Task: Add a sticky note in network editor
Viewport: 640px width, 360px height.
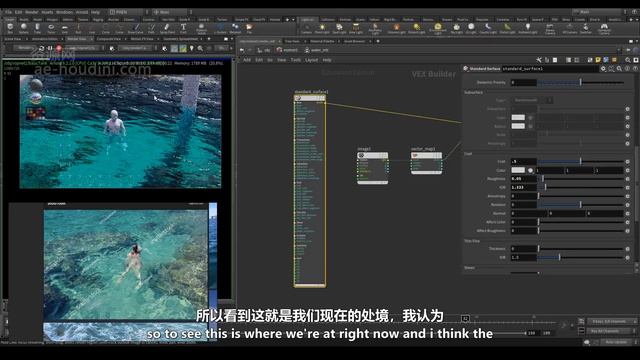Action: tap(598, 60)
